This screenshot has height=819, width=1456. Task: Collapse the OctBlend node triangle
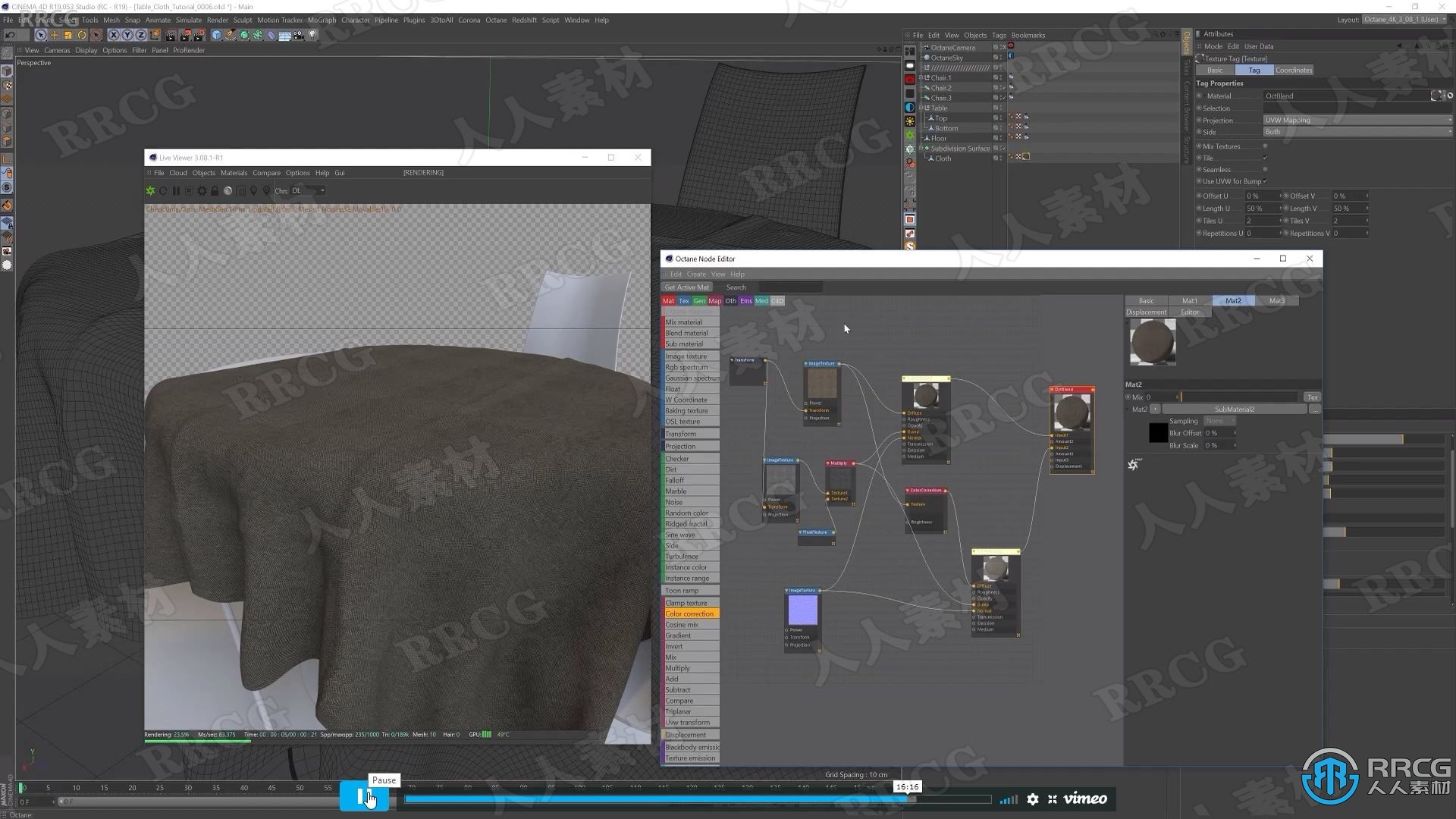pos(1052,390)
